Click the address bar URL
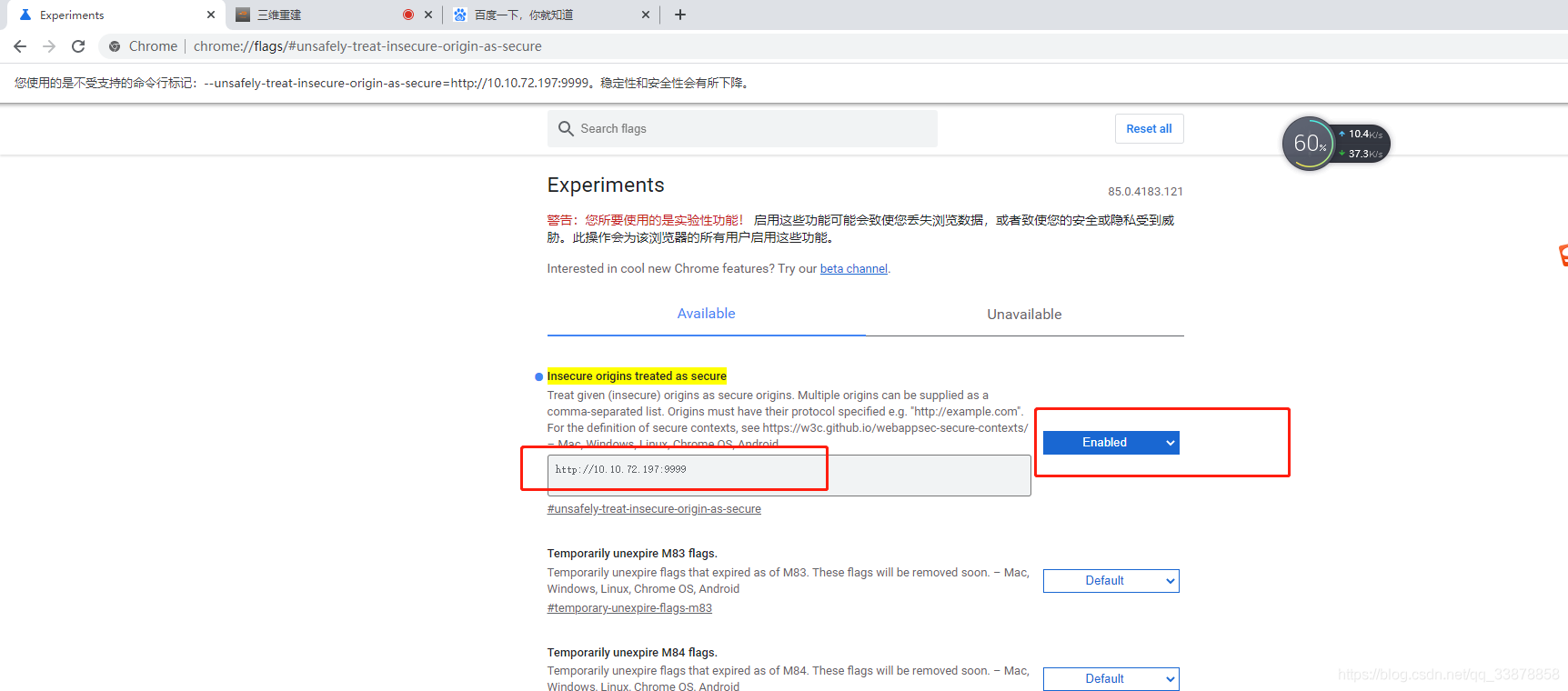The image size is (1568, 691). click(367, 46)
